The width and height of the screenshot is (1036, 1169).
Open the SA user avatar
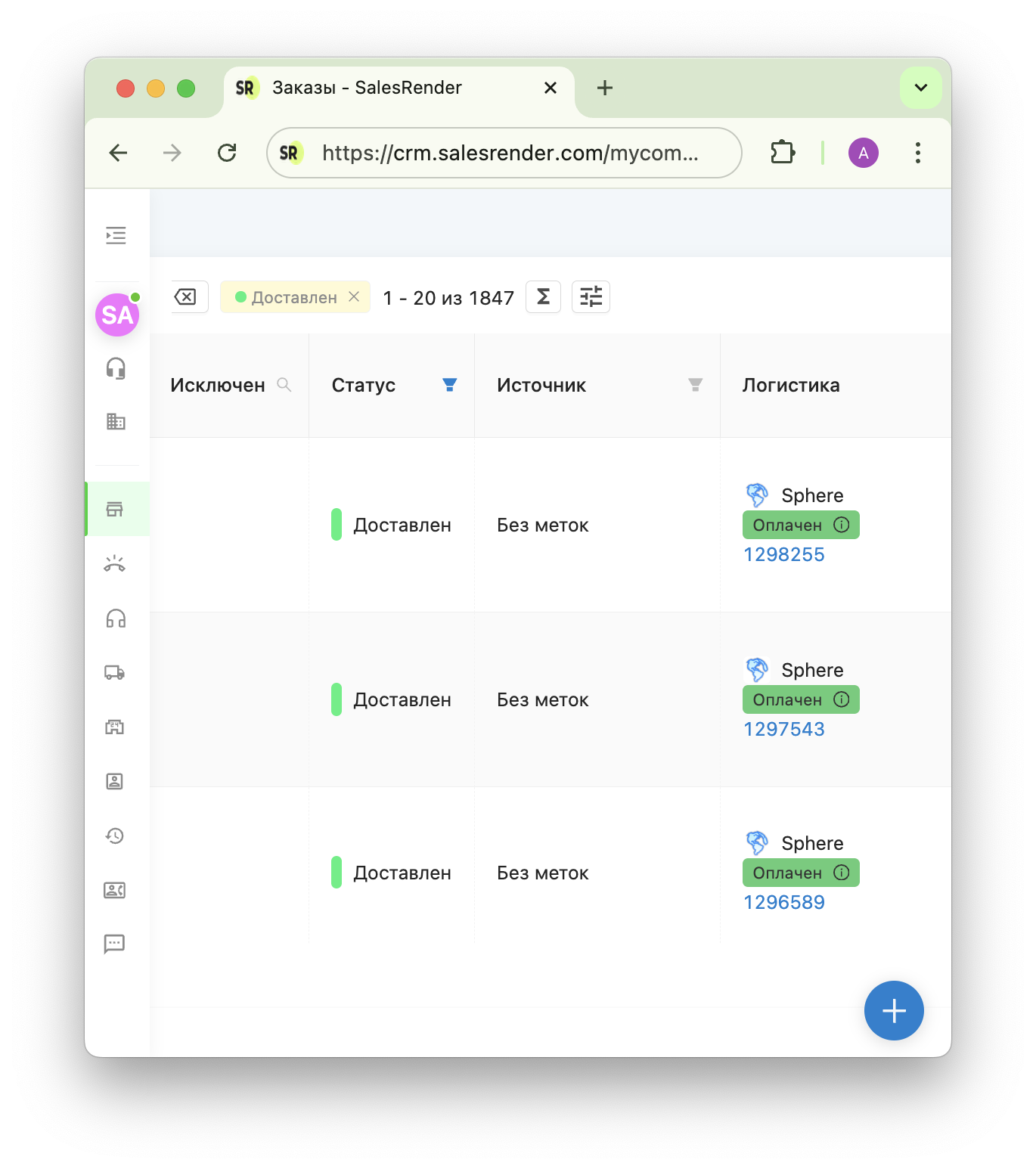[117, 315]
